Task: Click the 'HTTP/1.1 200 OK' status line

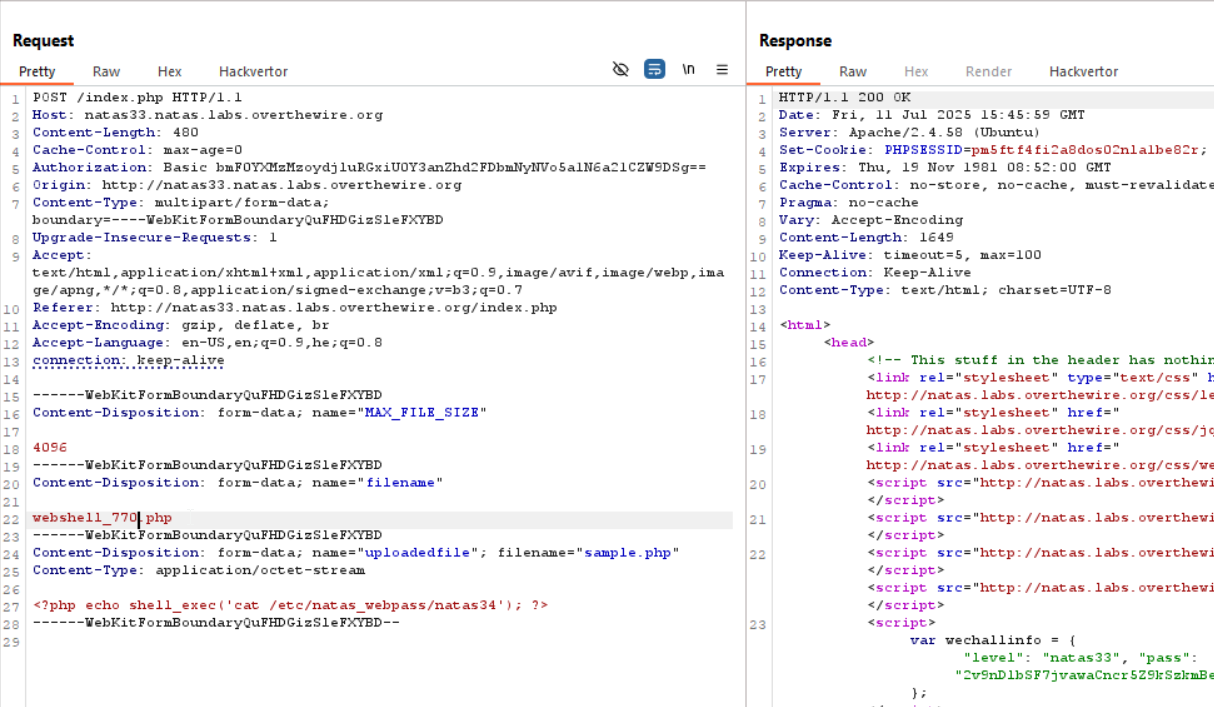Action: coord(845,98)
